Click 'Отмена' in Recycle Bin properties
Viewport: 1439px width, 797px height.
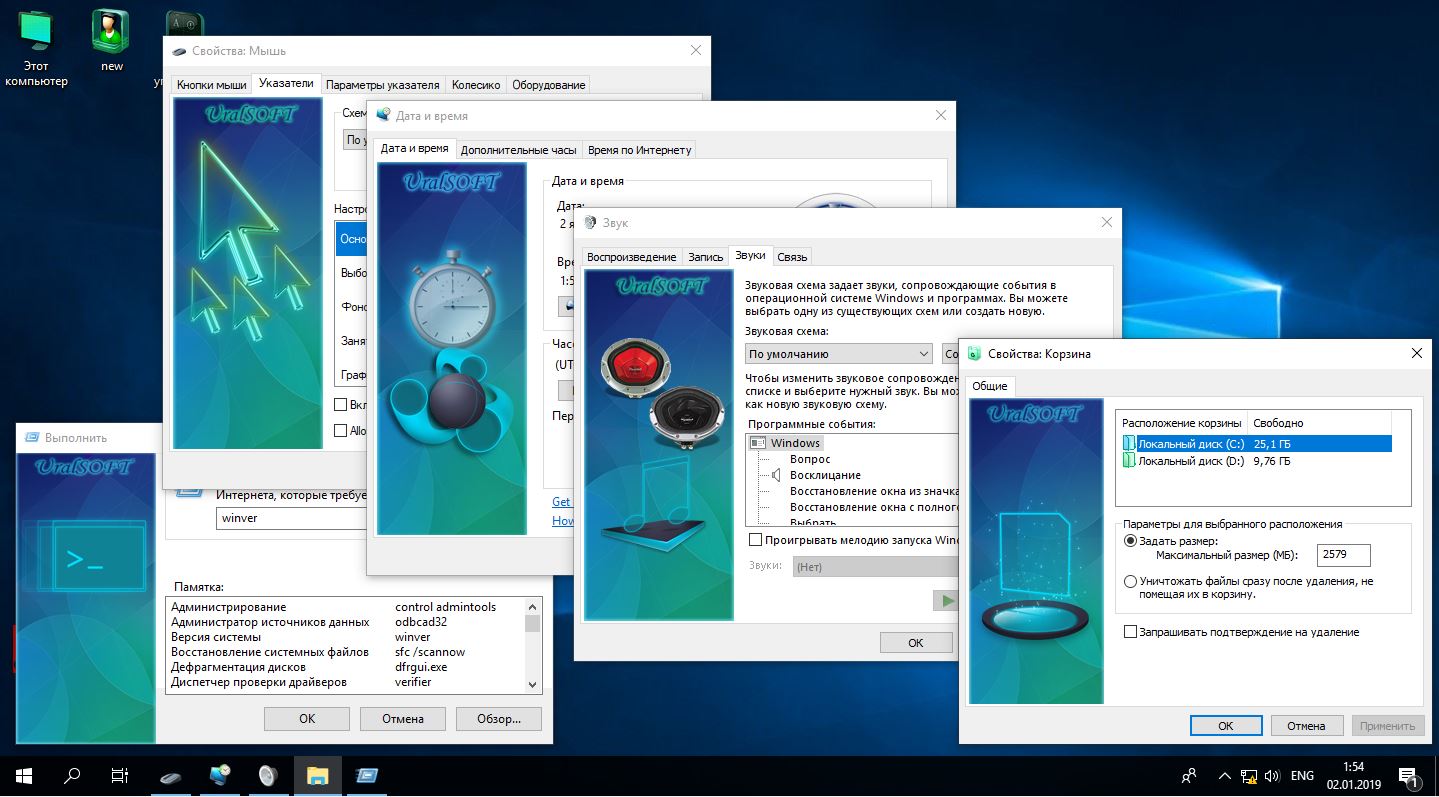1306,726
